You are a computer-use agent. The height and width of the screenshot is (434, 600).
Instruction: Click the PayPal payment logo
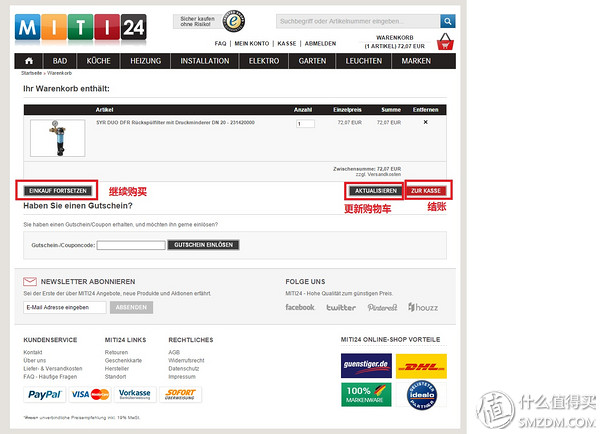tap(45, 394)
